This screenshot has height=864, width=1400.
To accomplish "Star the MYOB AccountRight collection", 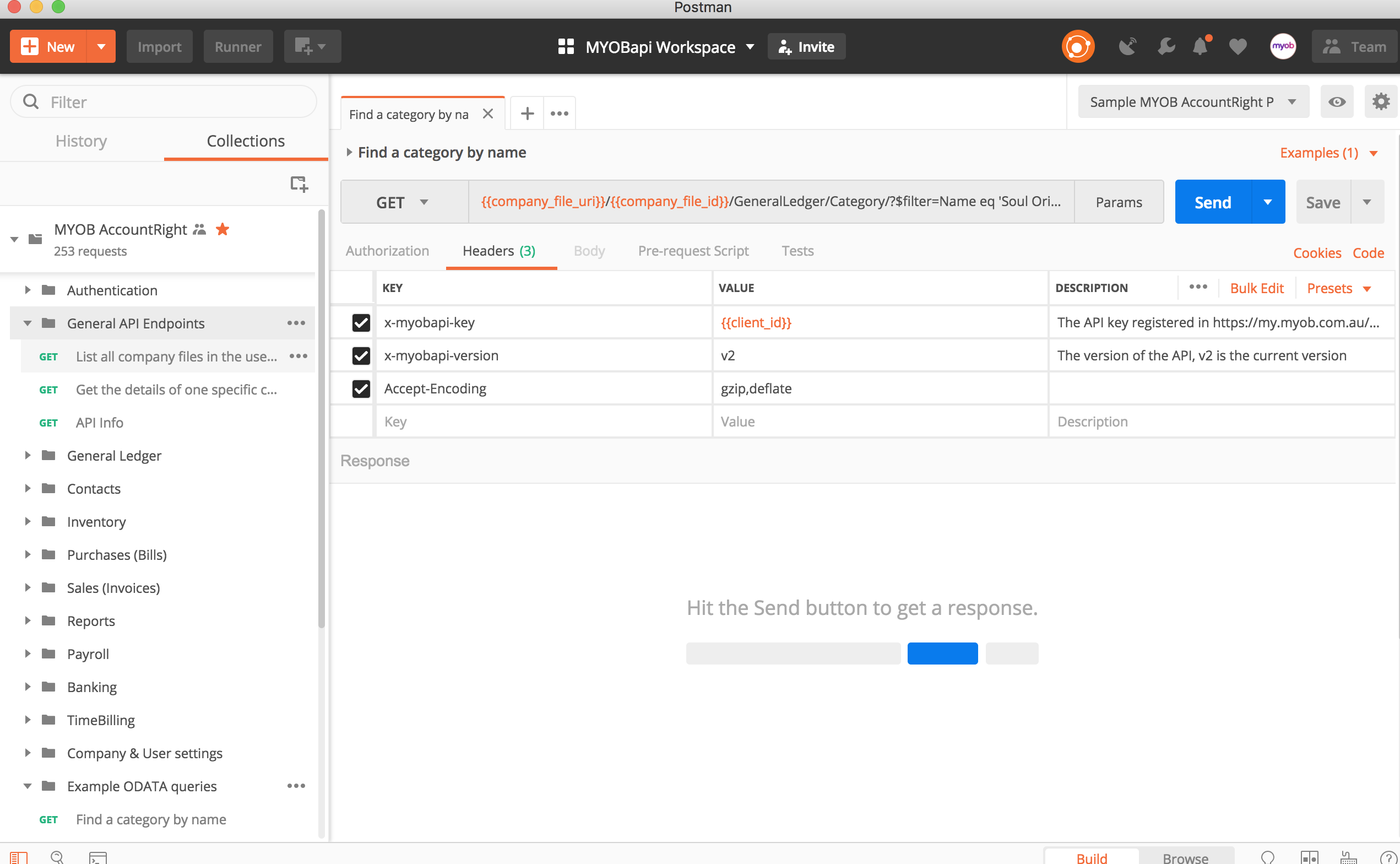I will [222, 229].
